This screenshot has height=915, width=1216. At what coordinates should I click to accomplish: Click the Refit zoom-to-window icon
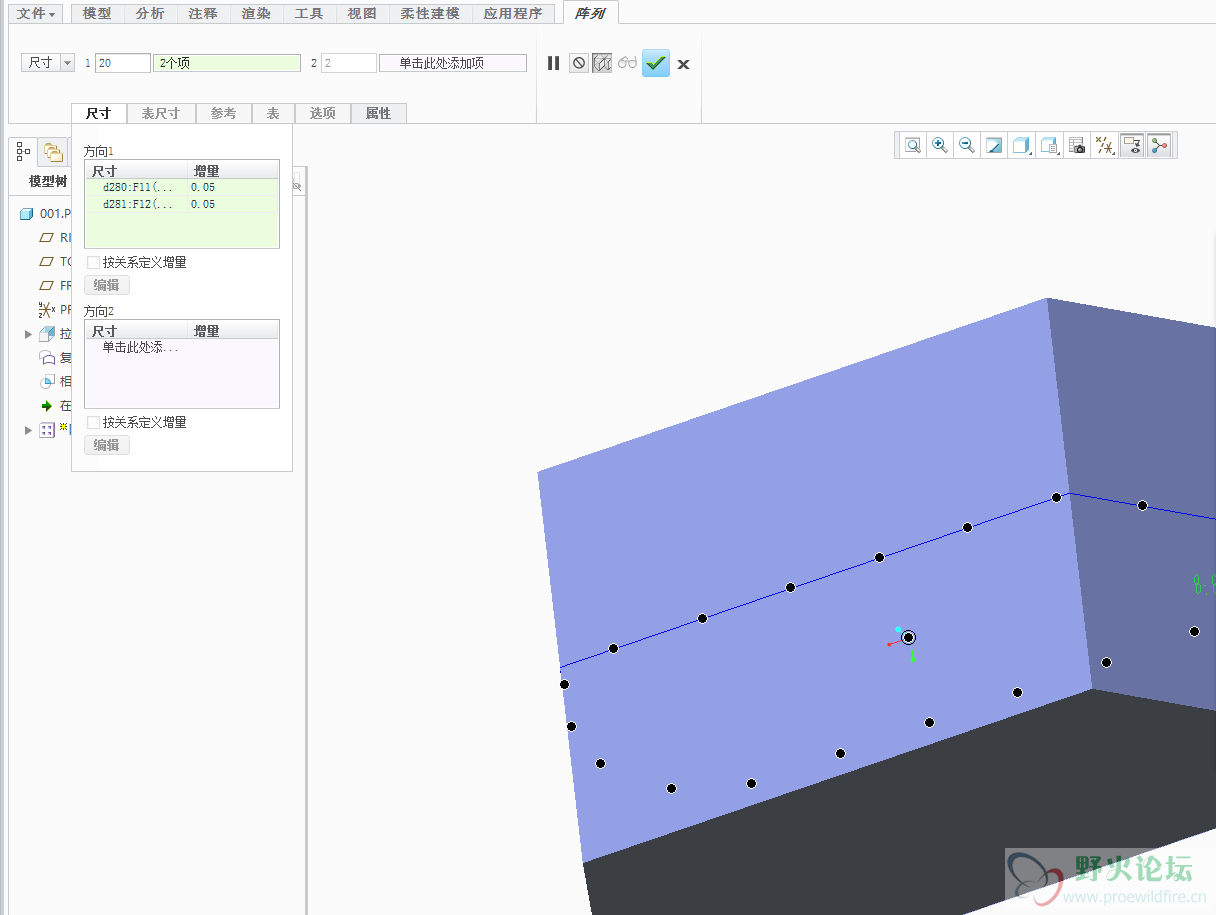click(913, 145)
